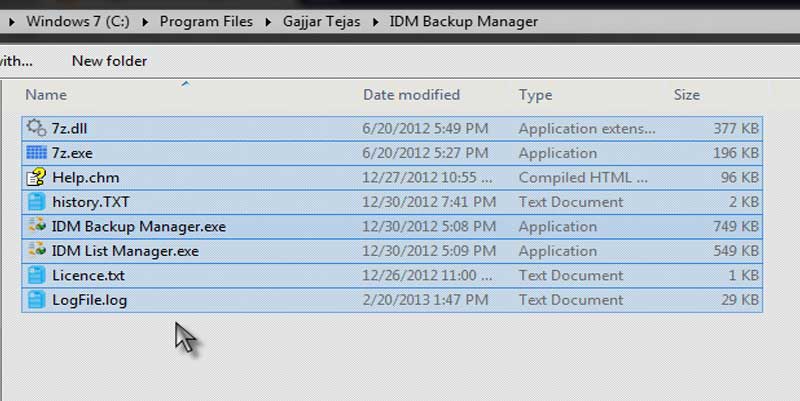
Task: Click the 96 KB size cell
Action: 740,178
